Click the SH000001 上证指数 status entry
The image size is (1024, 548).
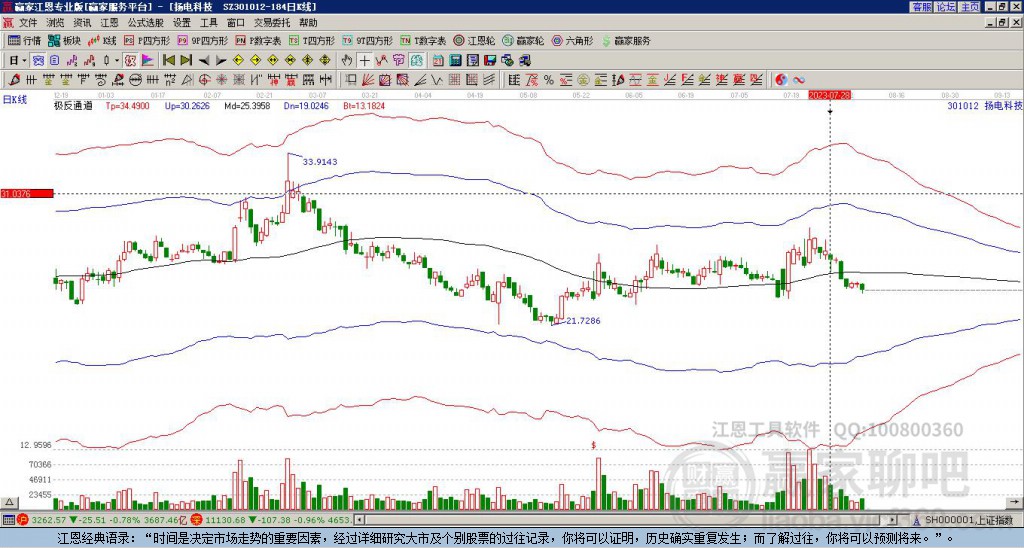pyautogui.click(x=969, y=520)
